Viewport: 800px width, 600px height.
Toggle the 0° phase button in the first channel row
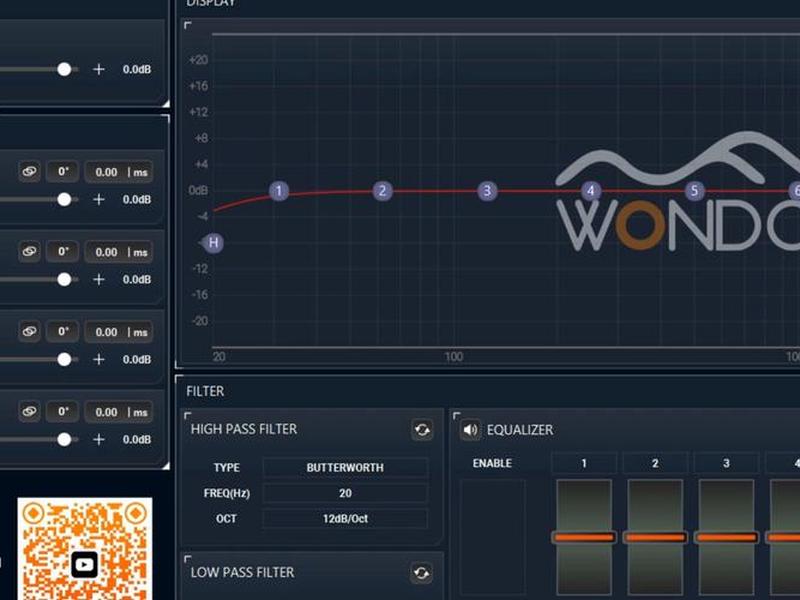[63, 172]
